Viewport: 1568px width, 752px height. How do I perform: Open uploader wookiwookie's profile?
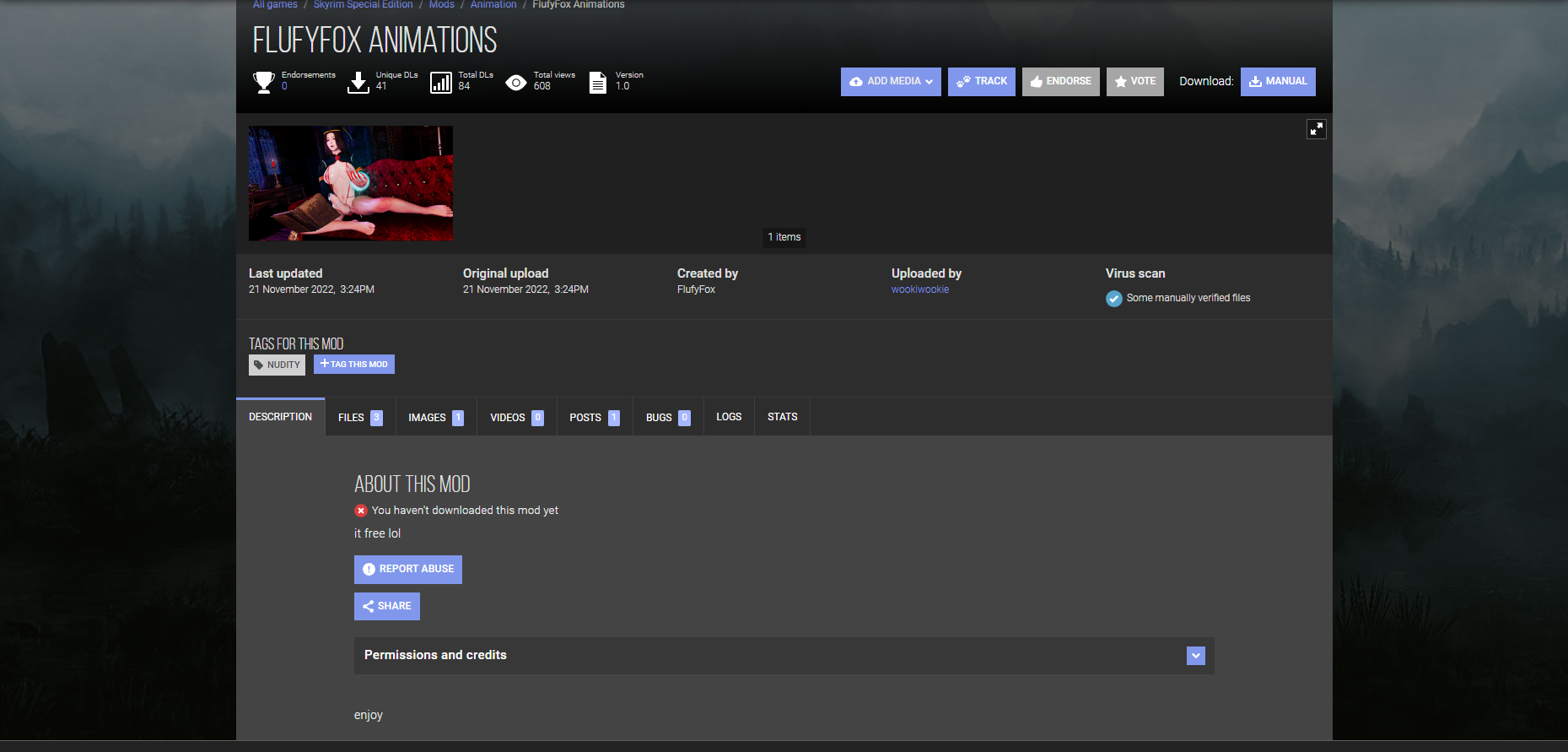(x=920, y=289)
